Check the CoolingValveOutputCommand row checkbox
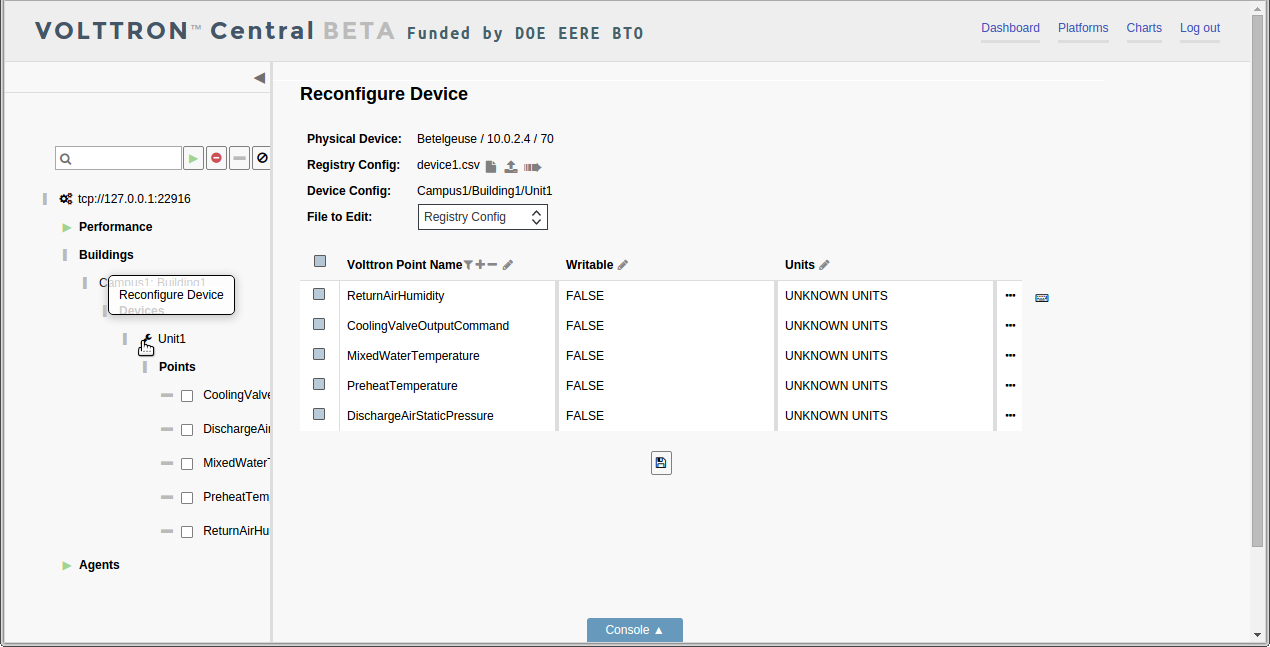The height and width of the screenshot is (647, 1270). pyautogui.click(x=319, y=324)
